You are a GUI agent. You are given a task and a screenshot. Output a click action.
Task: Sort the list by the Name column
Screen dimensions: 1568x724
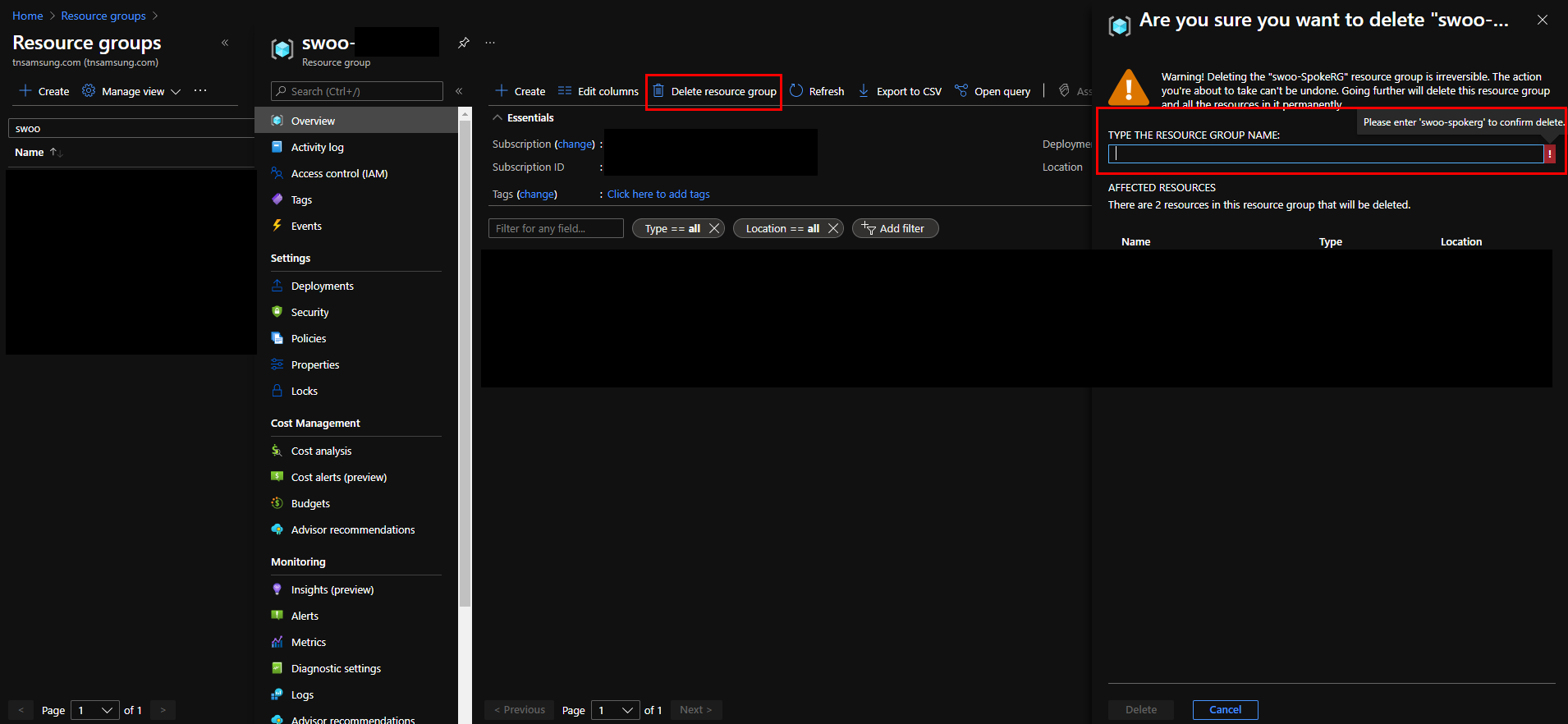click(39, 152)
